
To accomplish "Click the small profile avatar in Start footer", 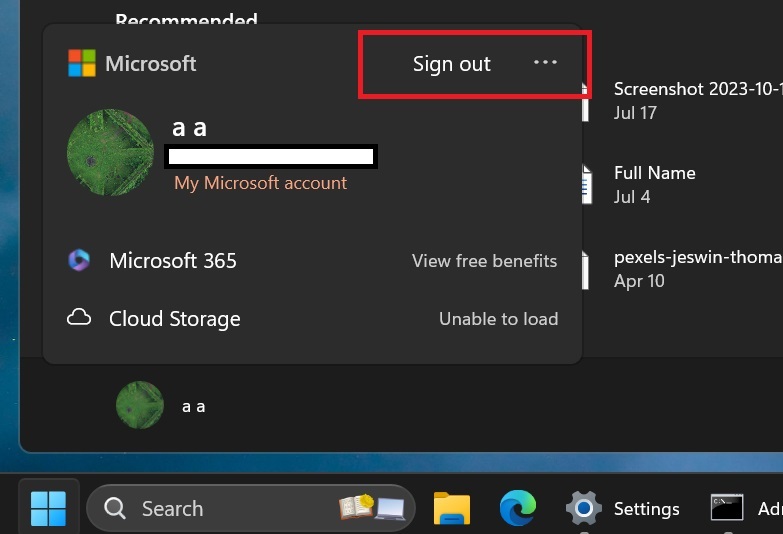I will click(x=140, y=405).
